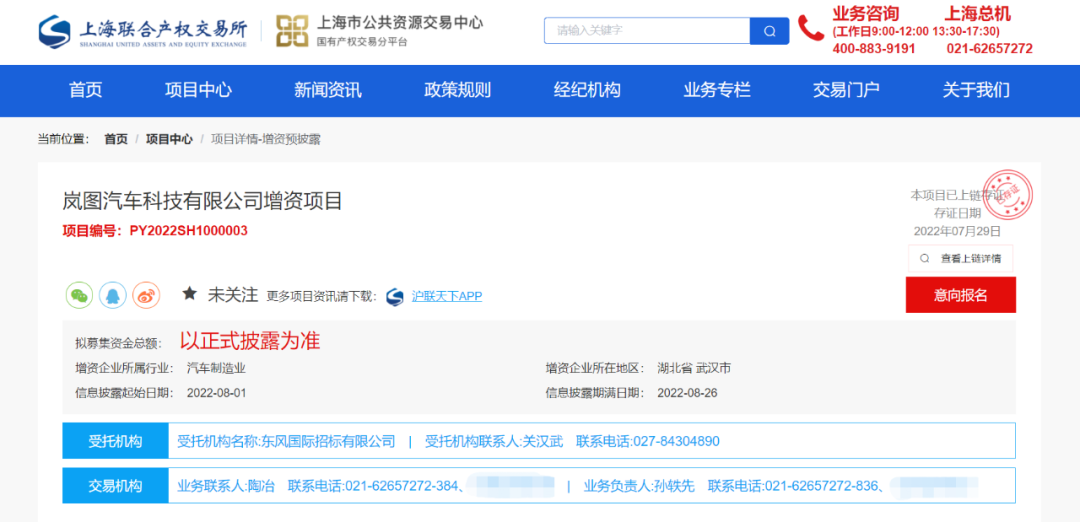Screen dimensions: 1080x522
Task: Click the region value 湖北省 武汉市
Action: click(x=694, y=368)
